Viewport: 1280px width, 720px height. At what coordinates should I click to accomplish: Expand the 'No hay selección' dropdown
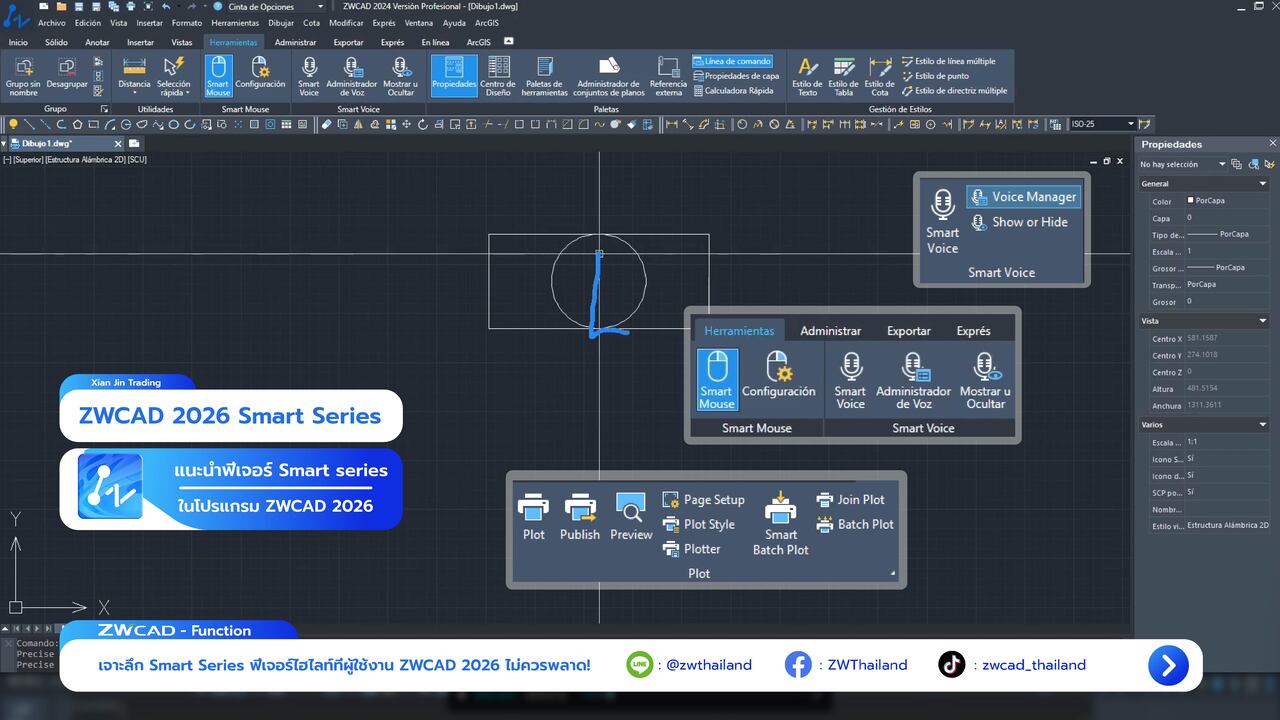[1221, 164]
